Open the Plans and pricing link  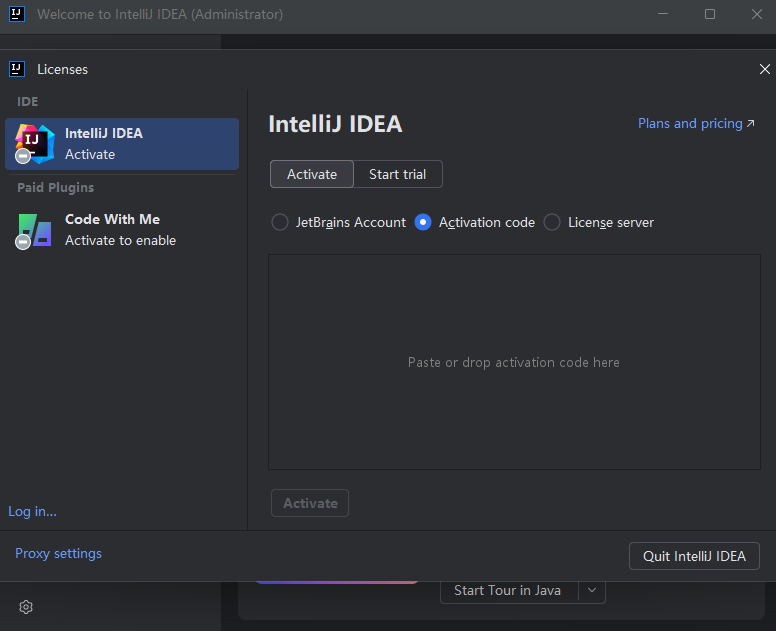(x=696, y=123)
